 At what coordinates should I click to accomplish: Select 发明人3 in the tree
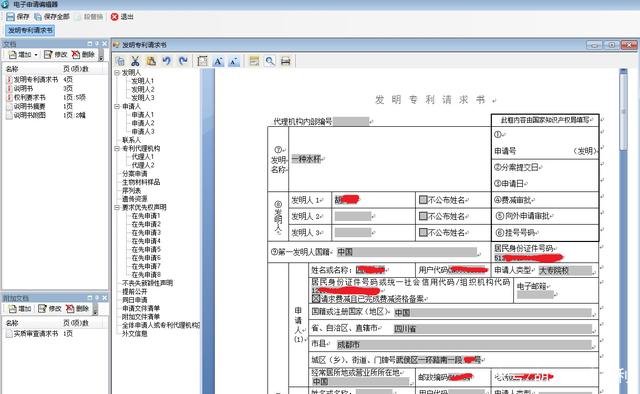[x=142, y=98]
